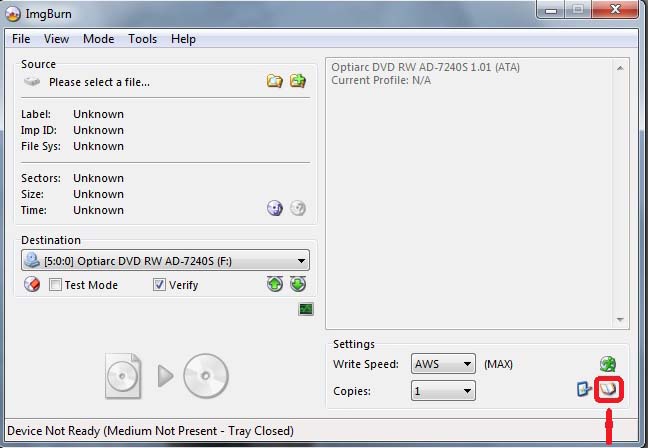Click the Sectors value 'Unknown'

point(98,178)
